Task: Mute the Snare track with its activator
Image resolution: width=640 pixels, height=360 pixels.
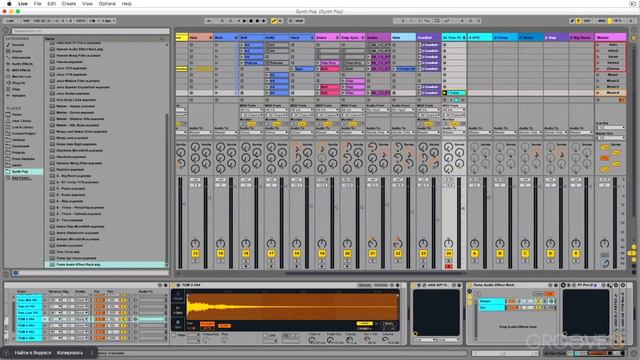Action: (x=322, y=253)
